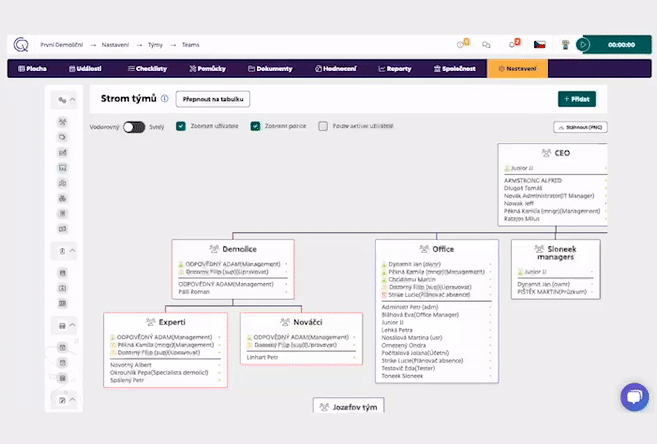Viewport: 657px width, 444px height.
Task: Enable the Pouze aktivní uživatelé checkbox
Action: [323, 126]
